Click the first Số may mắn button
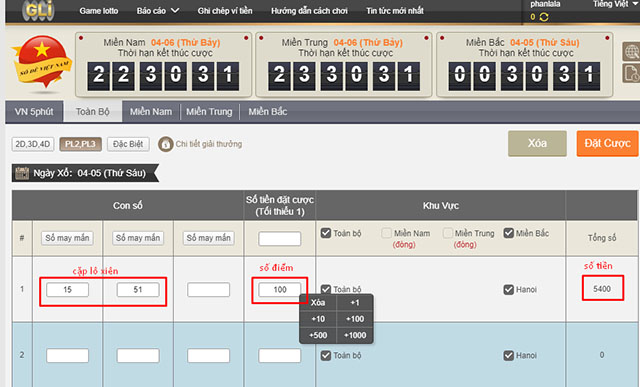 [67, 238]
